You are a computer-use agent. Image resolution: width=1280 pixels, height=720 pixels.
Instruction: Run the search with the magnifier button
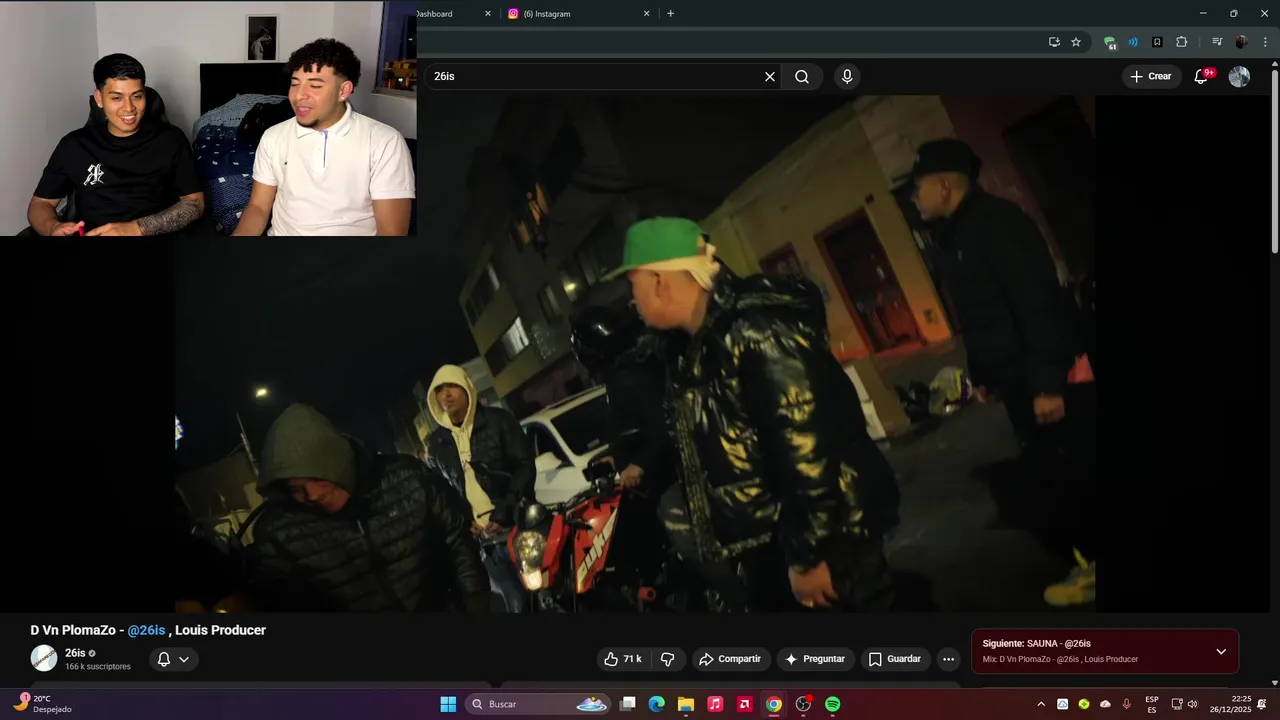802,77
